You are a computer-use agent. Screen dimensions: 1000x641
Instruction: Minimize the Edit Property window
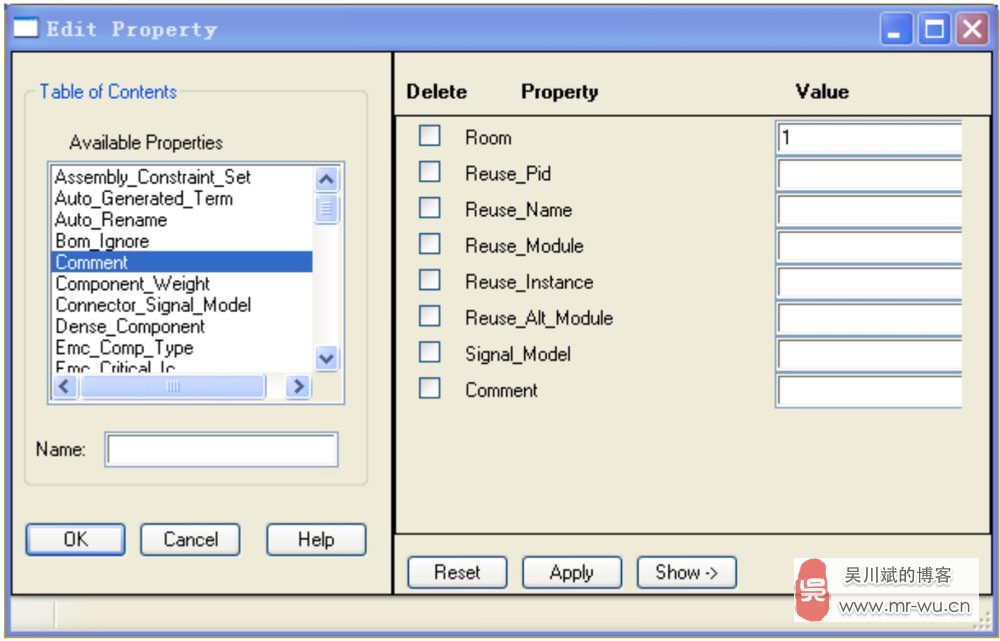[x=895, y=29]
